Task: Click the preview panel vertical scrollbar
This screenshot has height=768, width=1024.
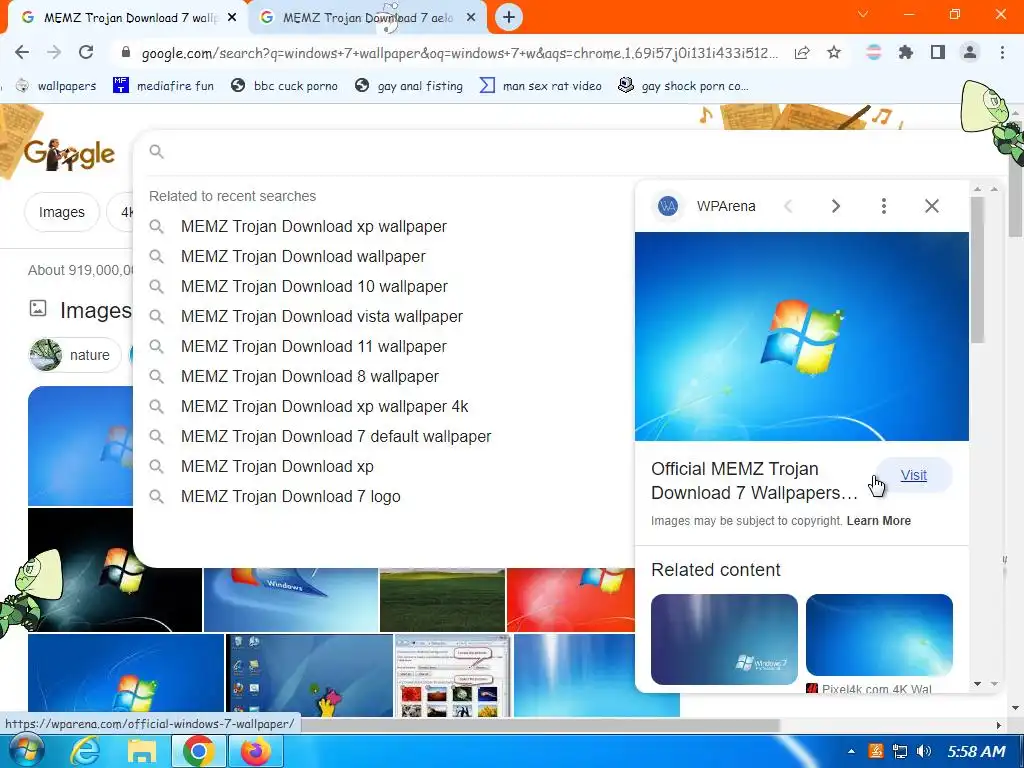Action: point(977,269)
